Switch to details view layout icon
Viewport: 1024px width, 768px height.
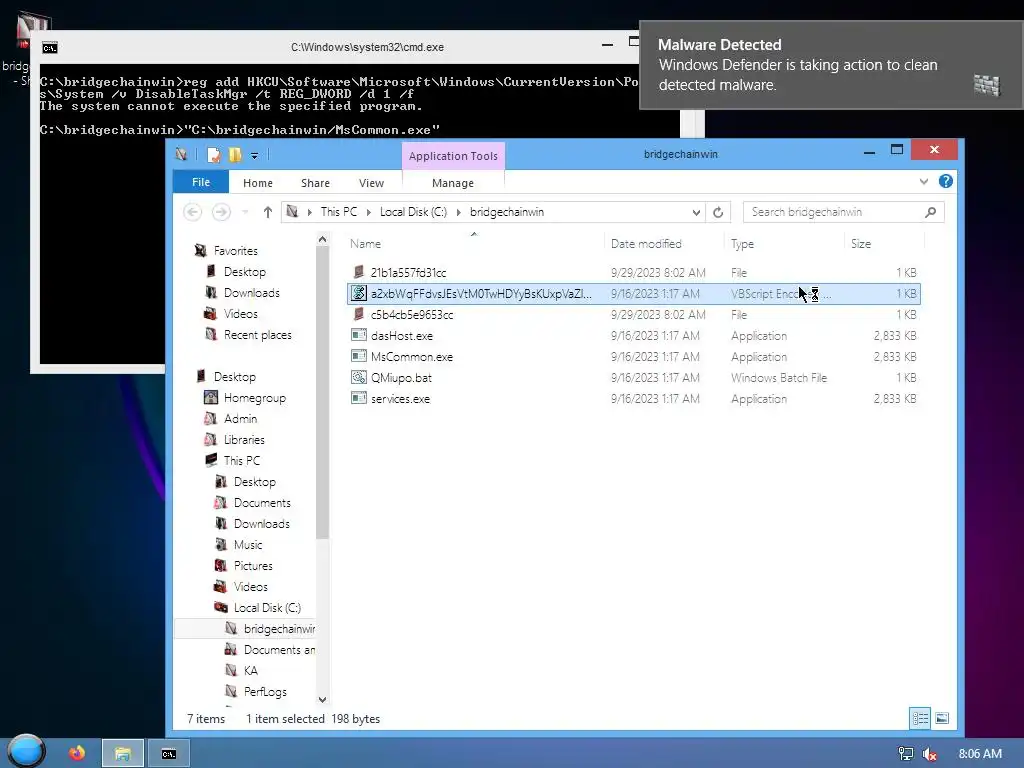tap(920, 718)
